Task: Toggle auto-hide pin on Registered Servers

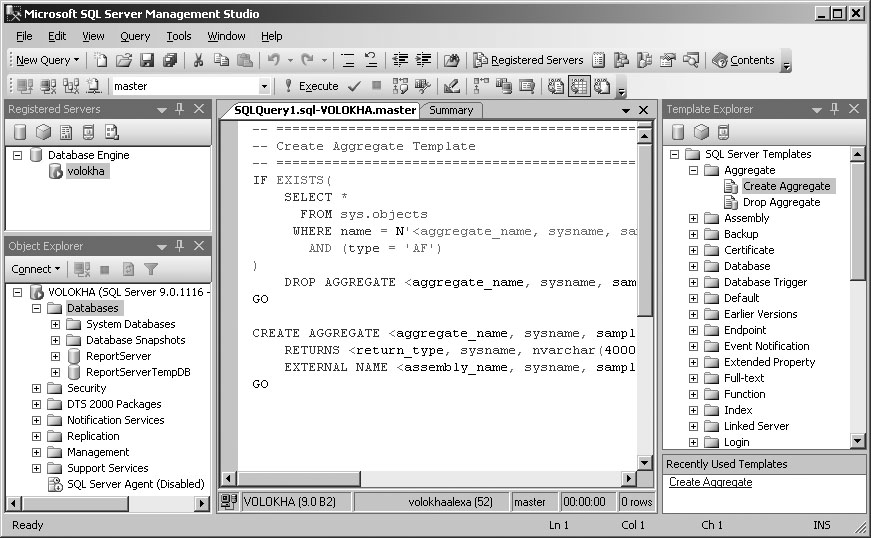Action: click(x=180, y=109)
